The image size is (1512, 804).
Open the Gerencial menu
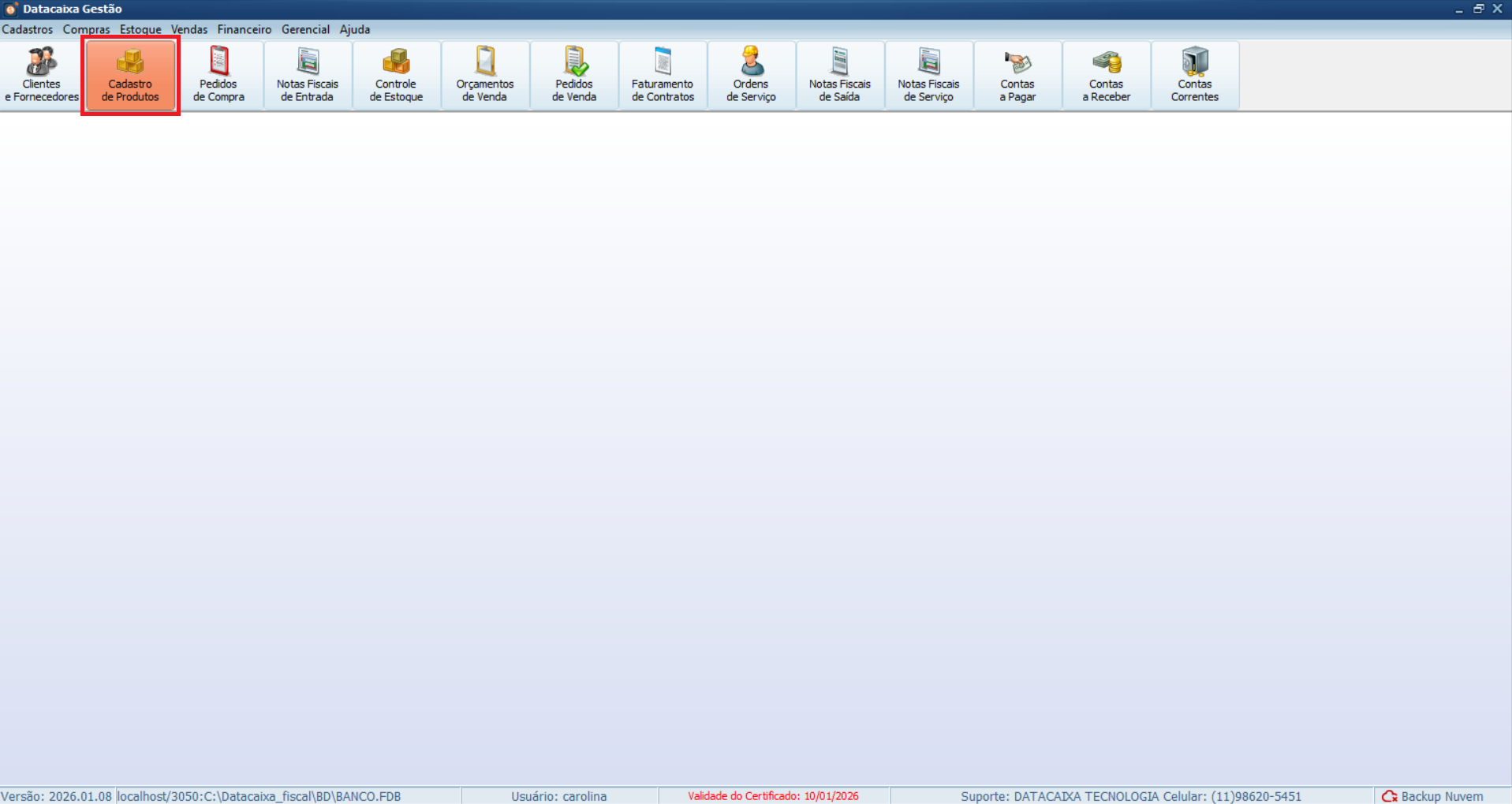[305, 29]
